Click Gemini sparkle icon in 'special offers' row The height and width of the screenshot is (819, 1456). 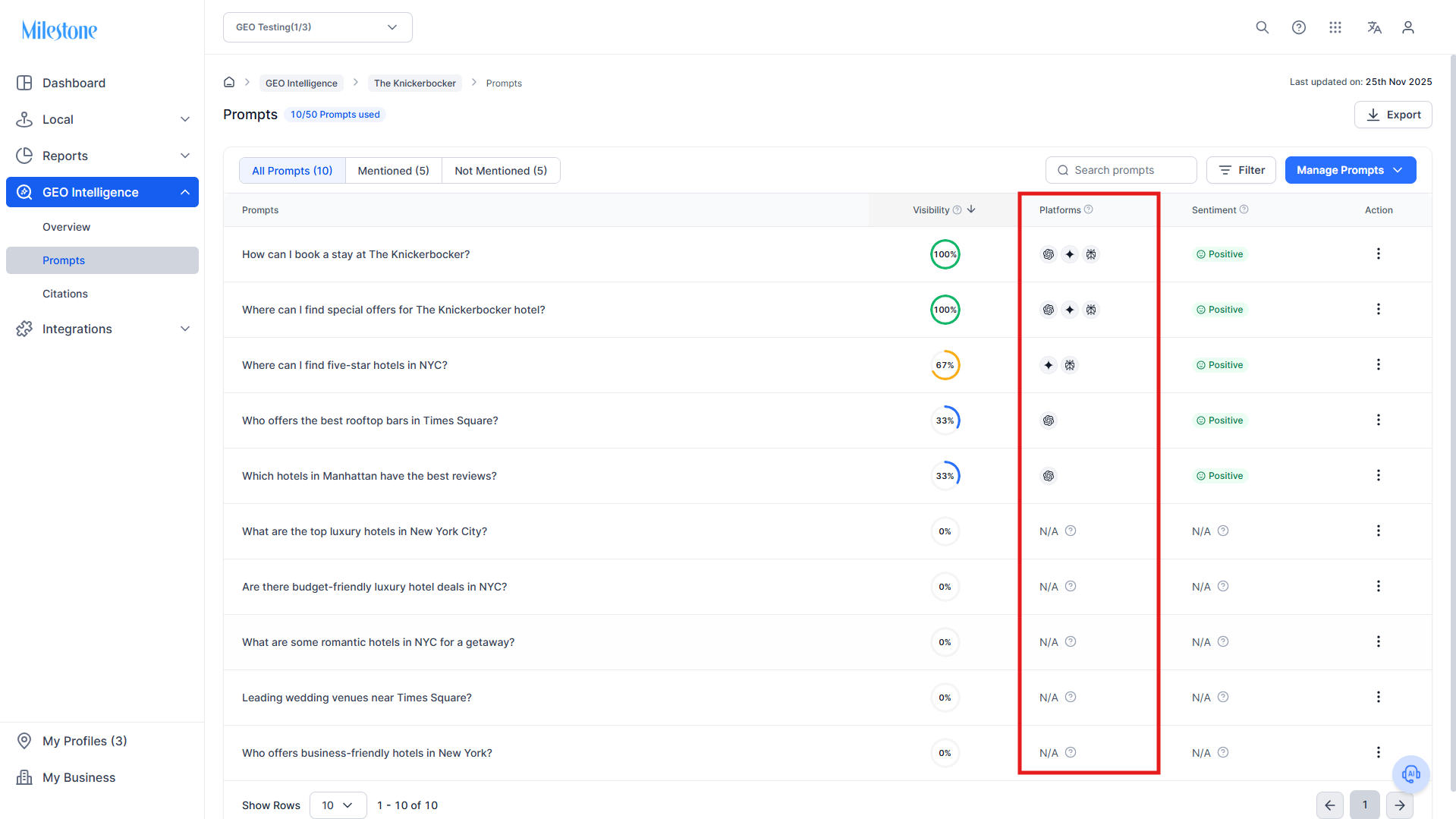click(x=1070, y=310)
